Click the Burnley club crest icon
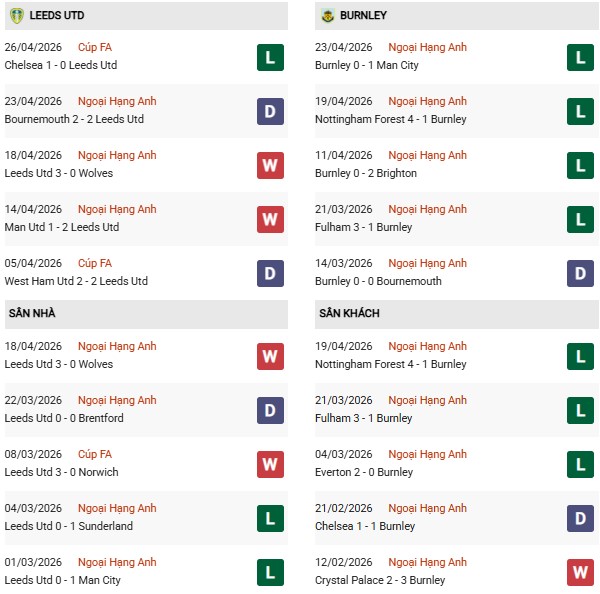Image resolution: width=600 pixels, height=594 pixels. coord(327,16)
